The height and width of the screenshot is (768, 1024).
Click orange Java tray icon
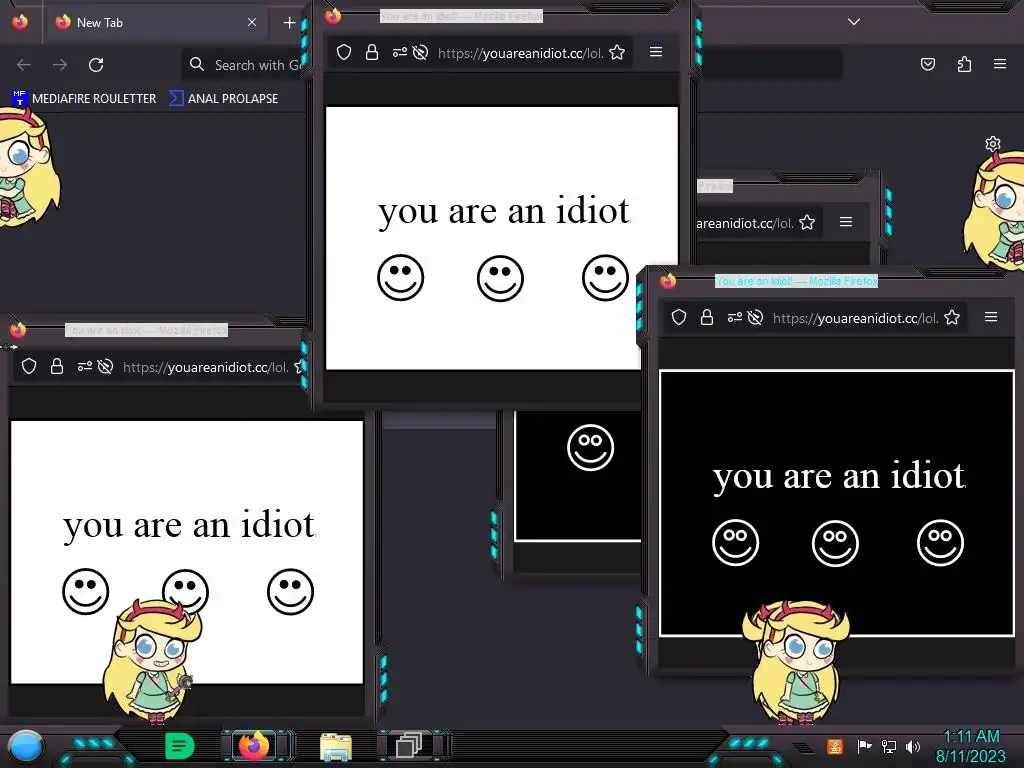coord(835,746)
